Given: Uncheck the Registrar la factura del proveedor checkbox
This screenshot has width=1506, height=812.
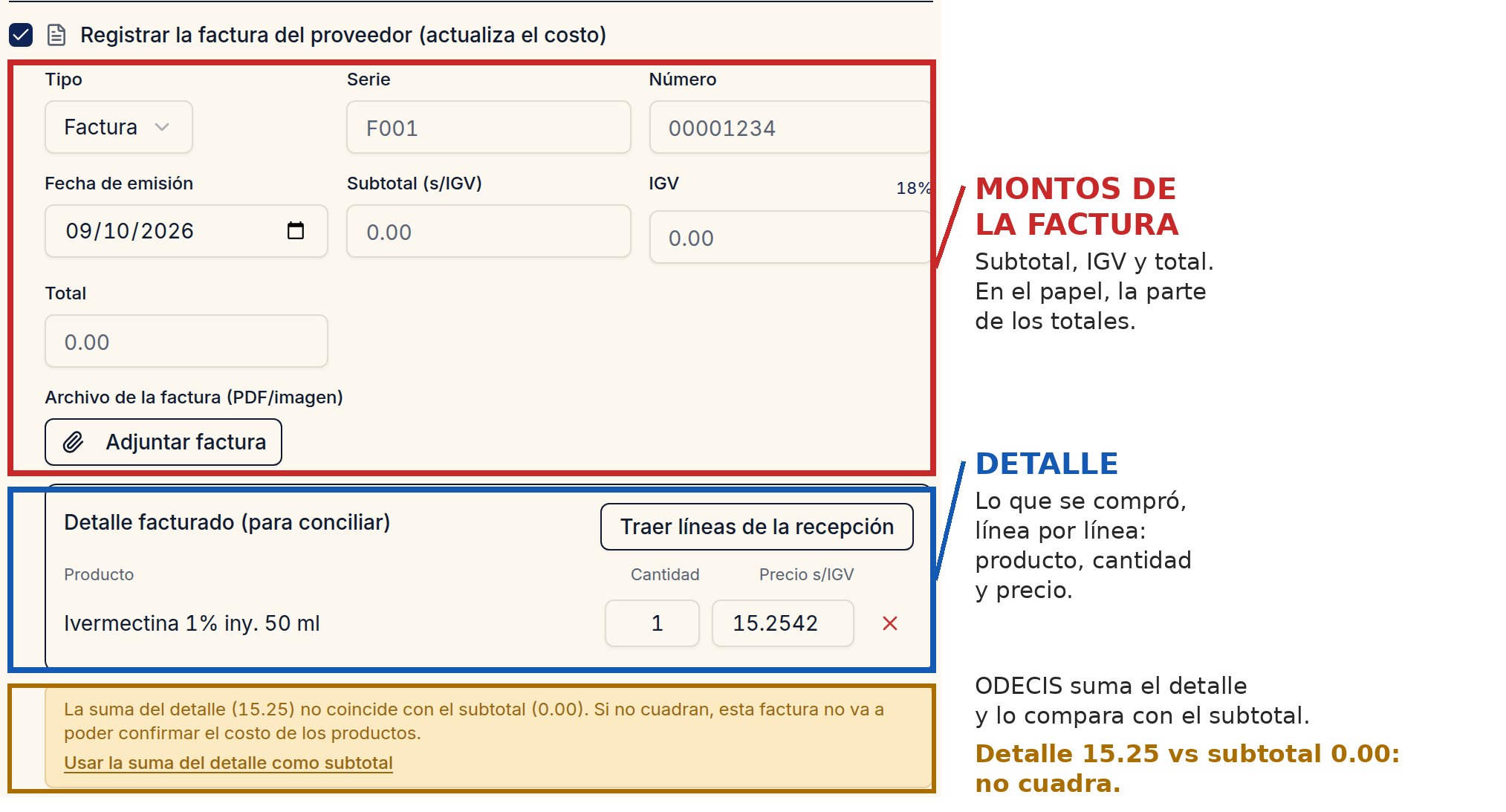Looking at the screenshot, I should [21, 35].
